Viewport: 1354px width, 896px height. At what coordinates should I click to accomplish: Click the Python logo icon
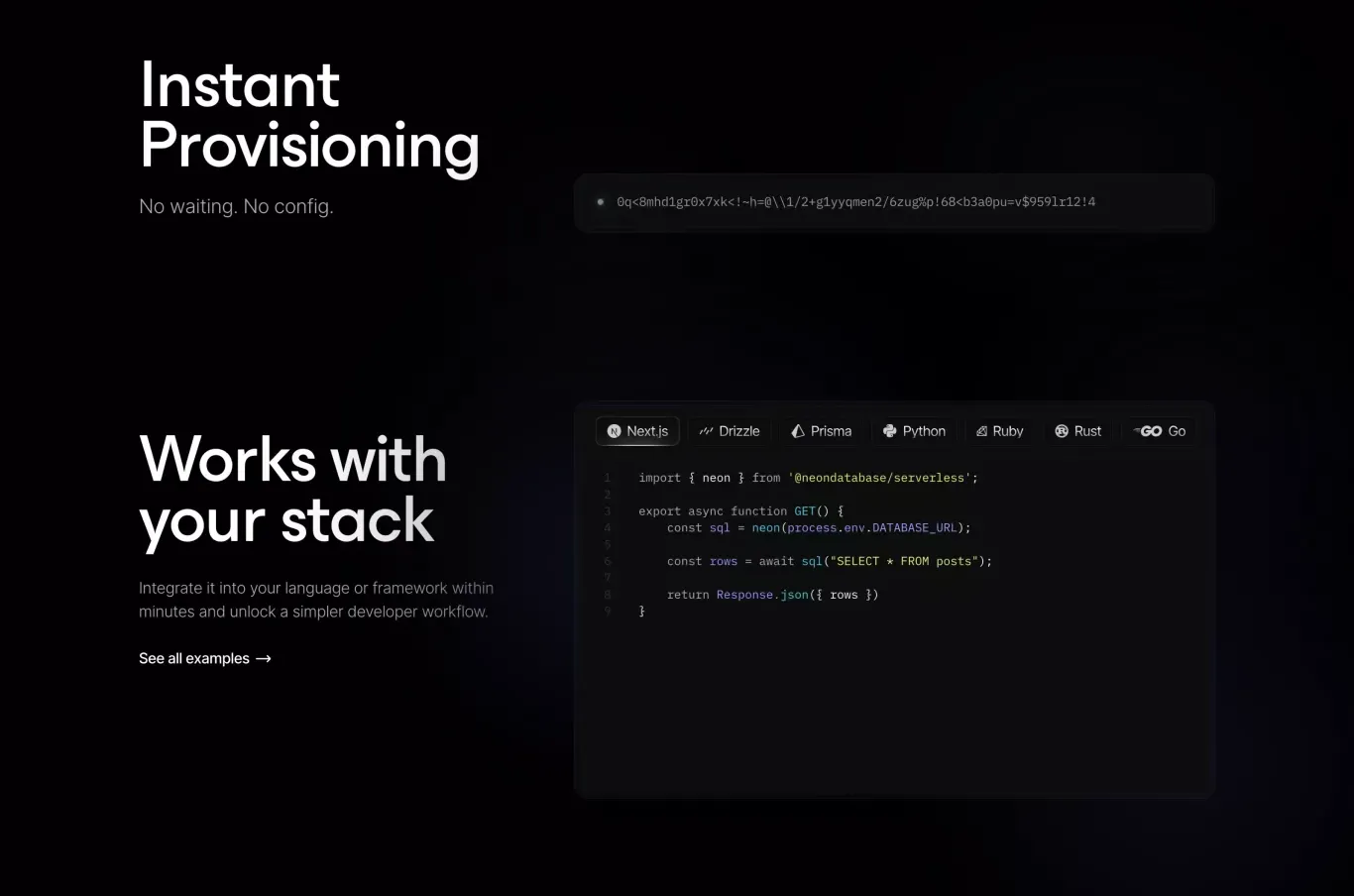pos(889,431)
